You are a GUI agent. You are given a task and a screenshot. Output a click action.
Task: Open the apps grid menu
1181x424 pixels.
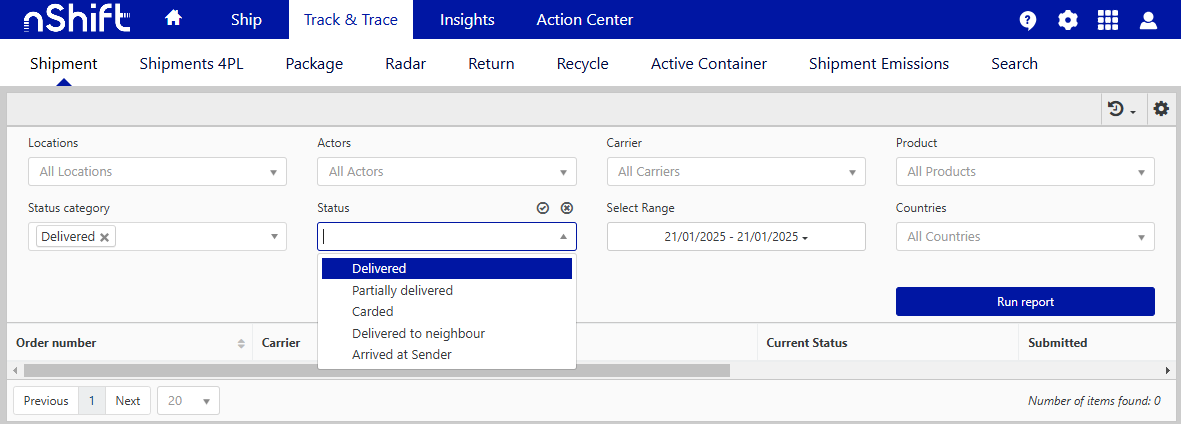coord(1108,20)
